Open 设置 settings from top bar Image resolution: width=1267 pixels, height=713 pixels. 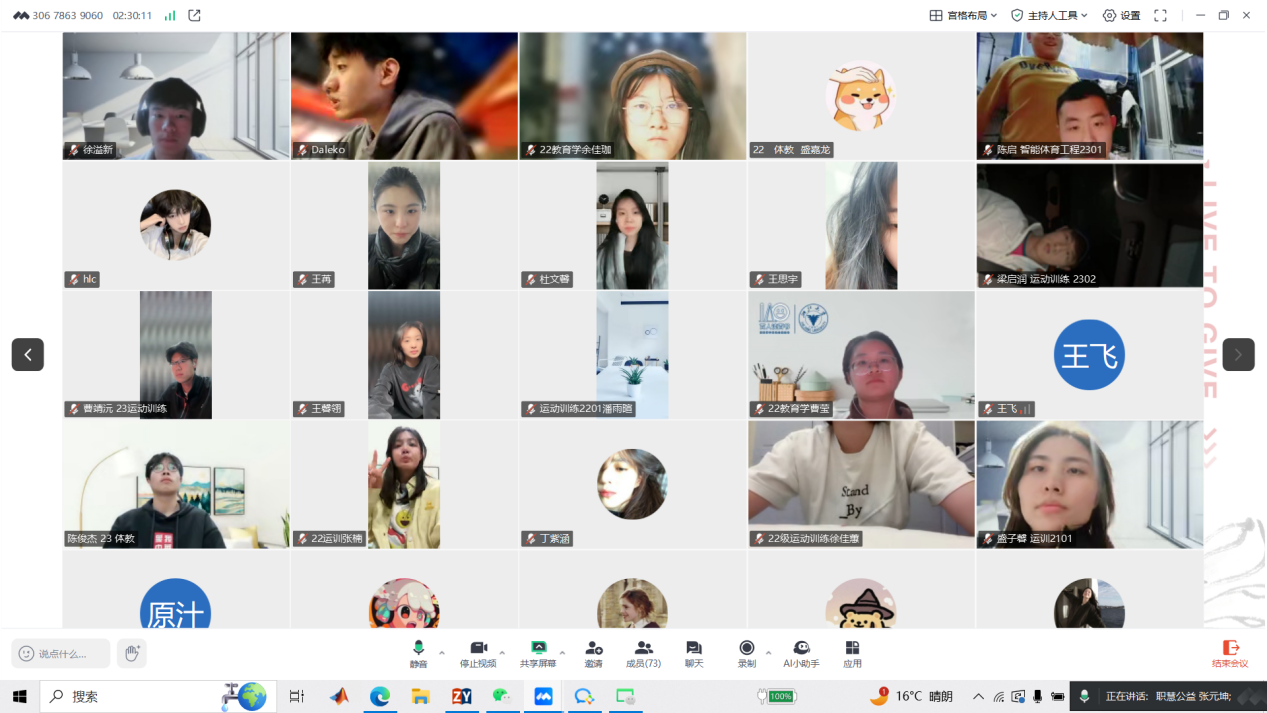(1121, 15)
